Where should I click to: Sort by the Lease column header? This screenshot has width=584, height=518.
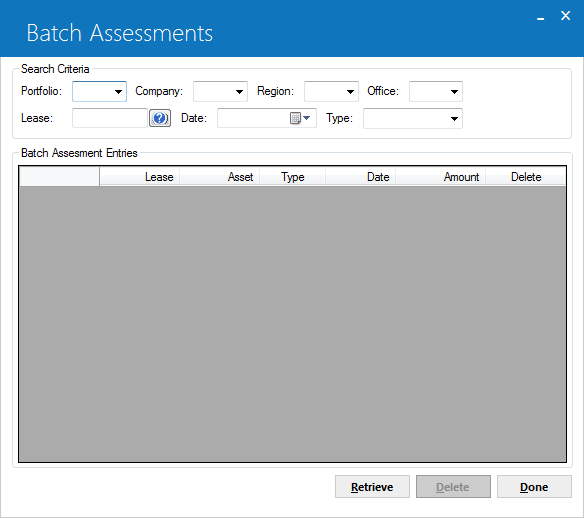pos(140,177)
